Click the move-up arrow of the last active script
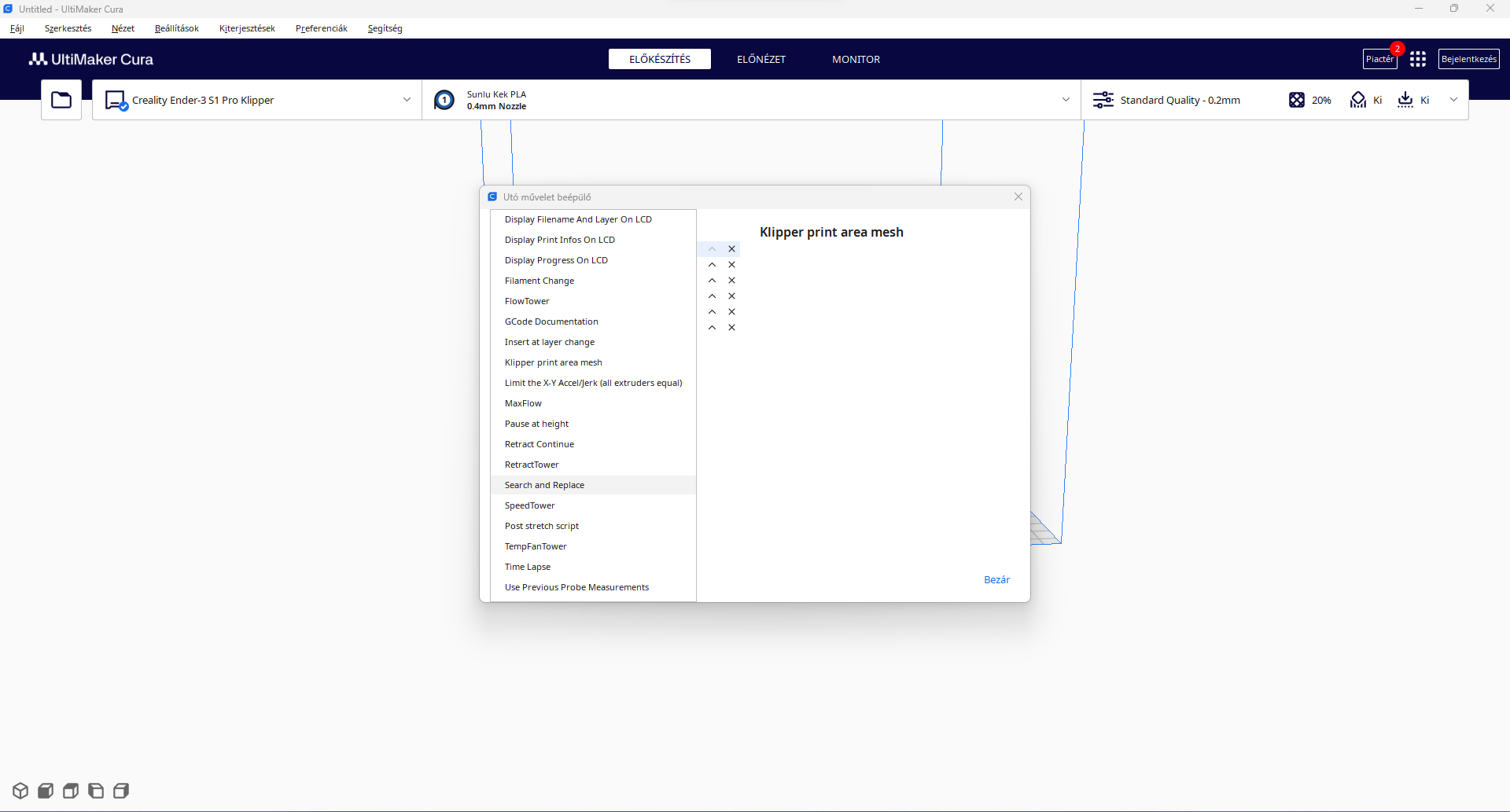Viewport: 1510px width, 812px height. pyautogui.click(x=712, y=328)
